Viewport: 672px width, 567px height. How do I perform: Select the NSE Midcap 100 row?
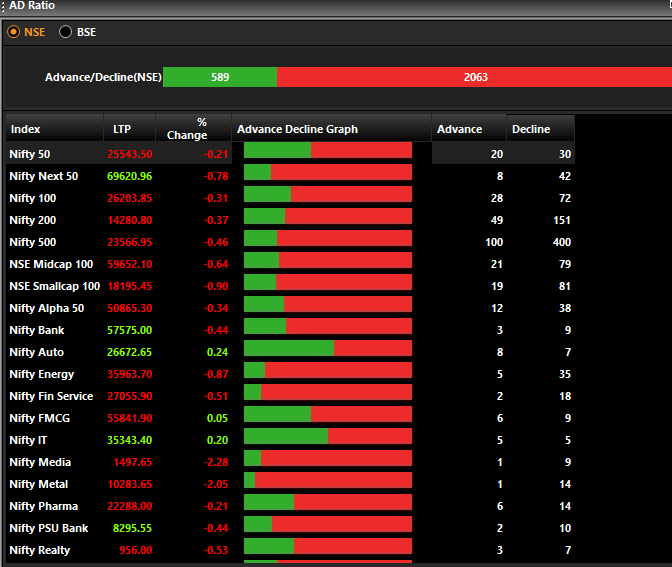[x=290, y=264]
